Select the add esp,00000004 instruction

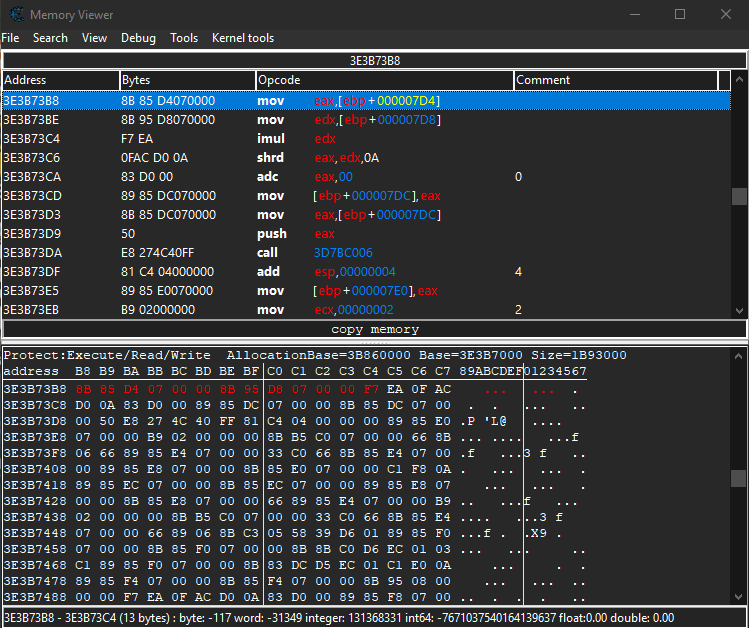[x=366, y=272]
